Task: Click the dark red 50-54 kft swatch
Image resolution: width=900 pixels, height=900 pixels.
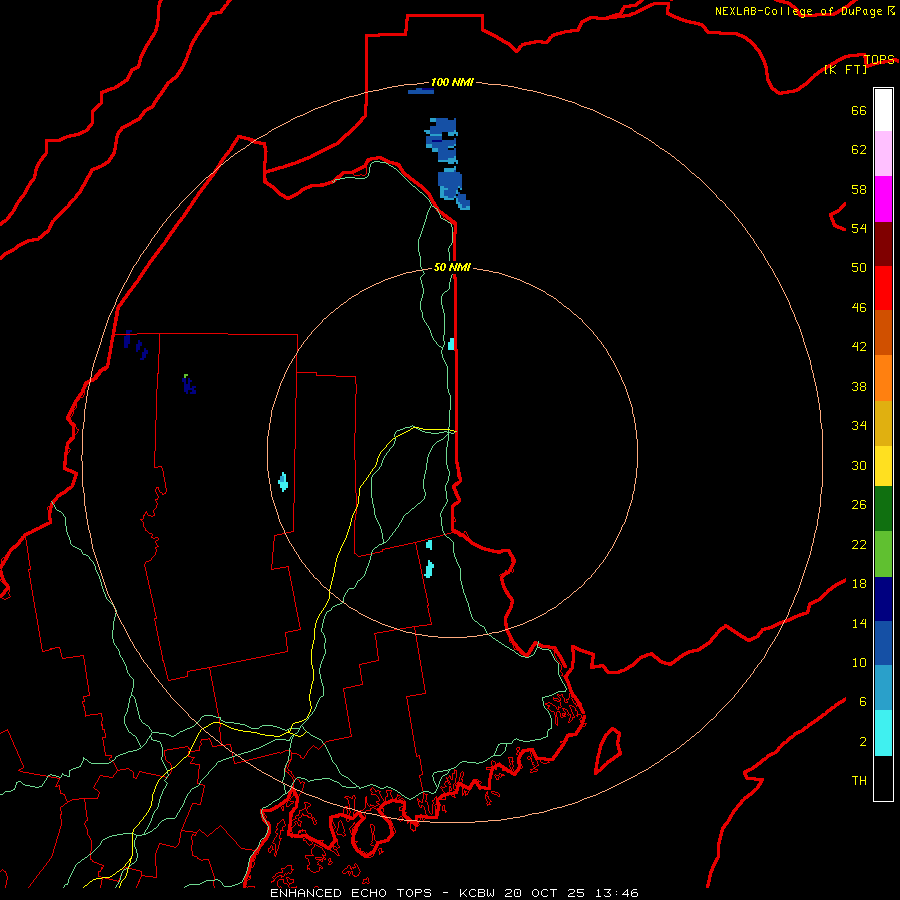Action: [x=883, y=244]
